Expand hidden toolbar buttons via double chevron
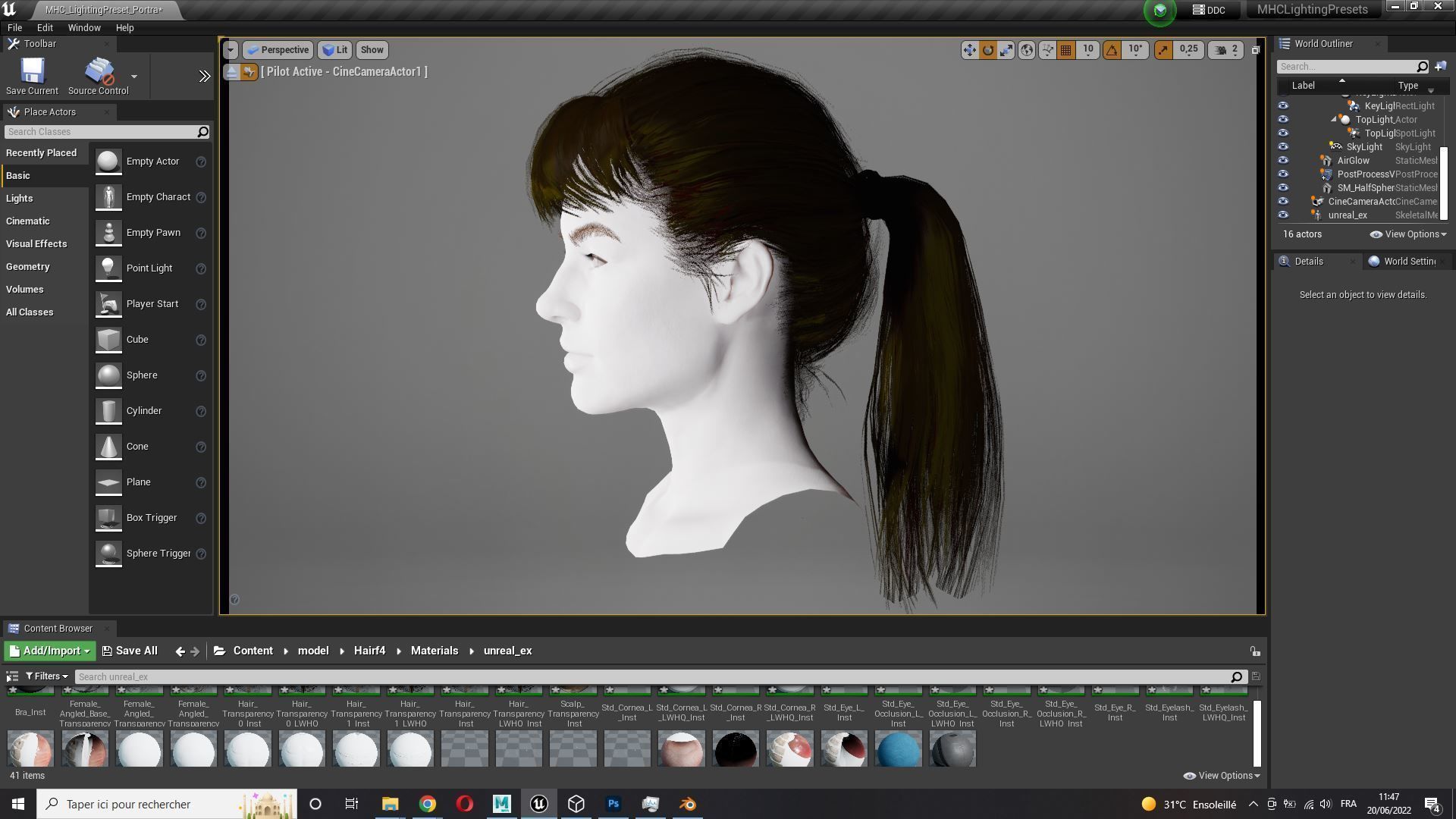 point(205,76)
